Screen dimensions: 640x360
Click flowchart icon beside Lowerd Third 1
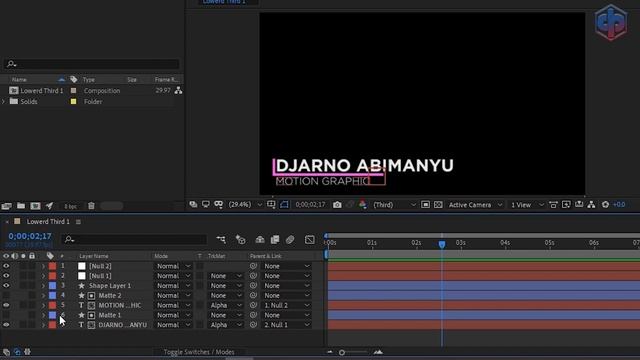tap(178, 91)
